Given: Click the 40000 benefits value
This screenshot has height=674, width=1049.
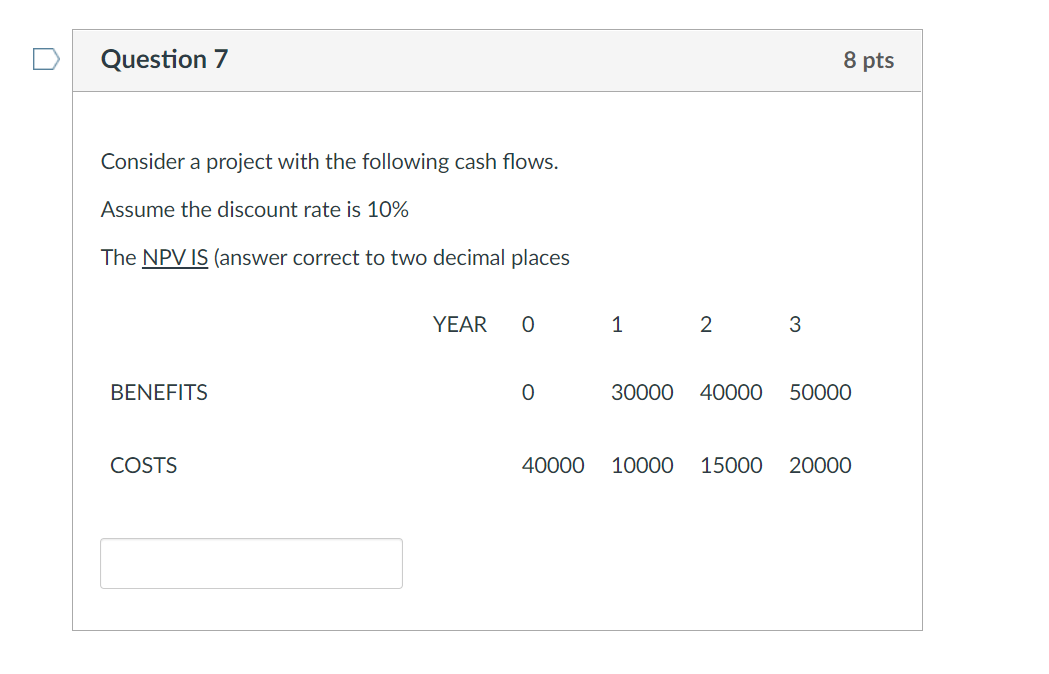Looking at the screenshot, I should (x=731, y=392).
